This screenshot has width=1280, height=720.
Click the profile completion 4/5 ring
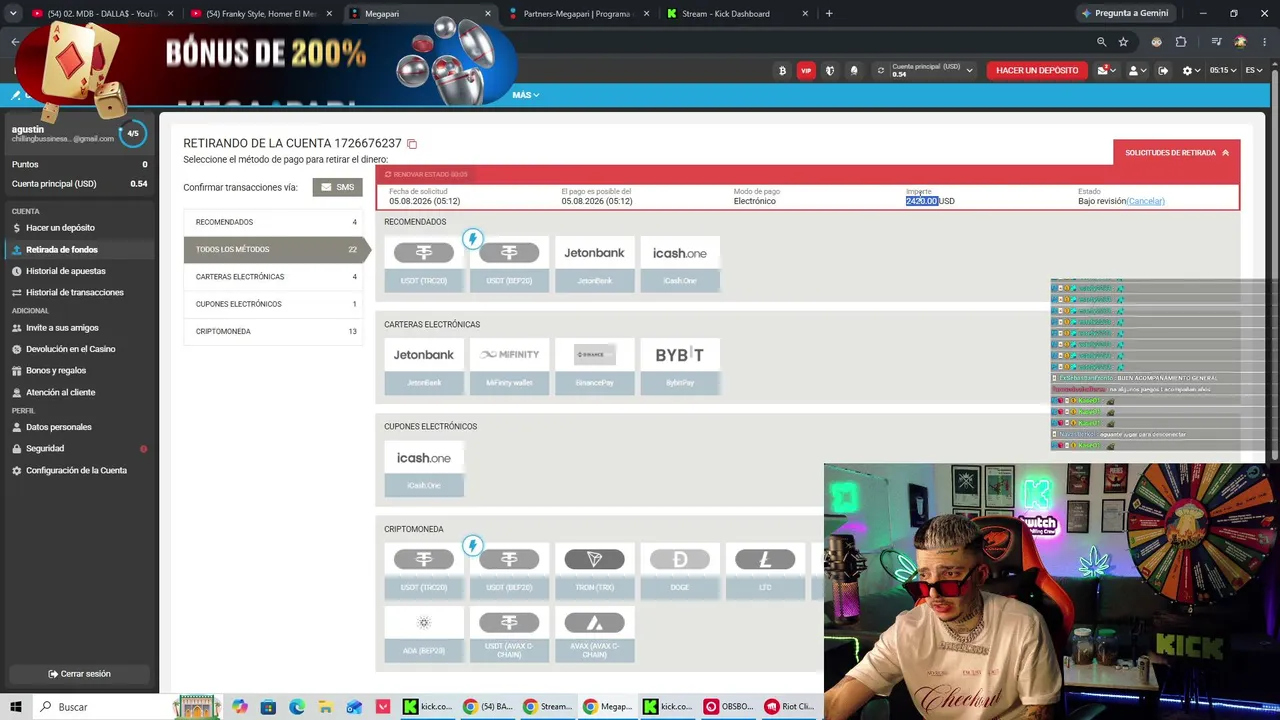[133, 133]
